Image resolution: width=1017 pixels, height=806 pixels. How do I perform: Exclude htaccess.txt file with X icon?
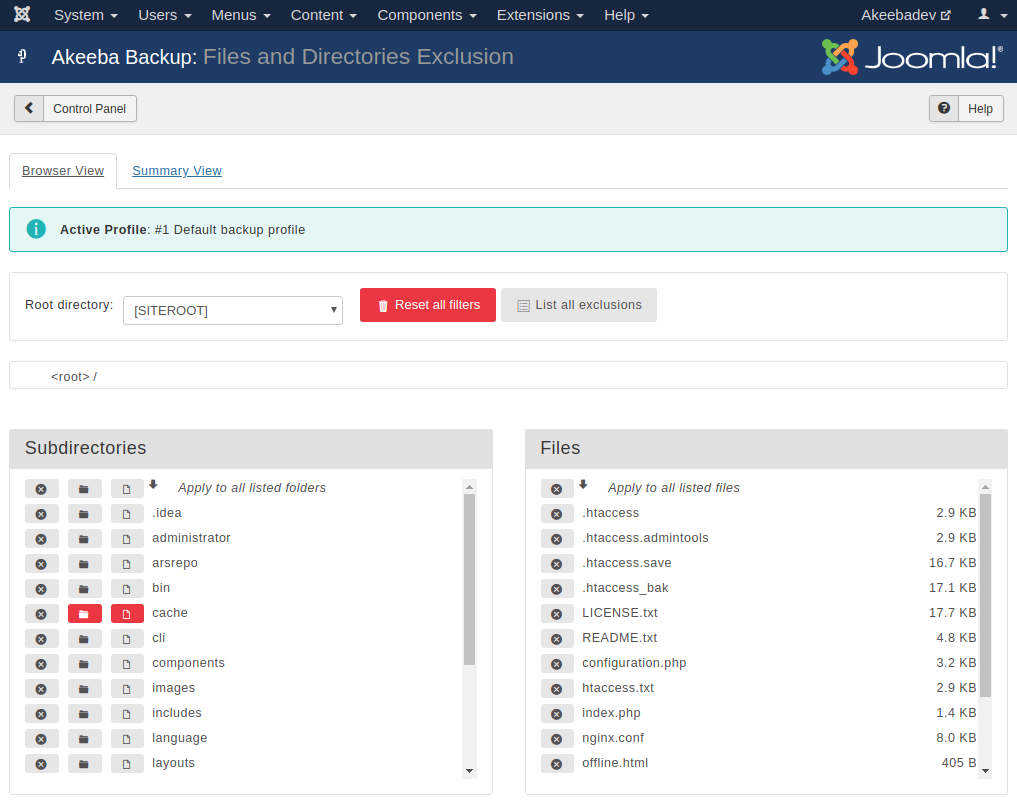click(x=557, y=689)
